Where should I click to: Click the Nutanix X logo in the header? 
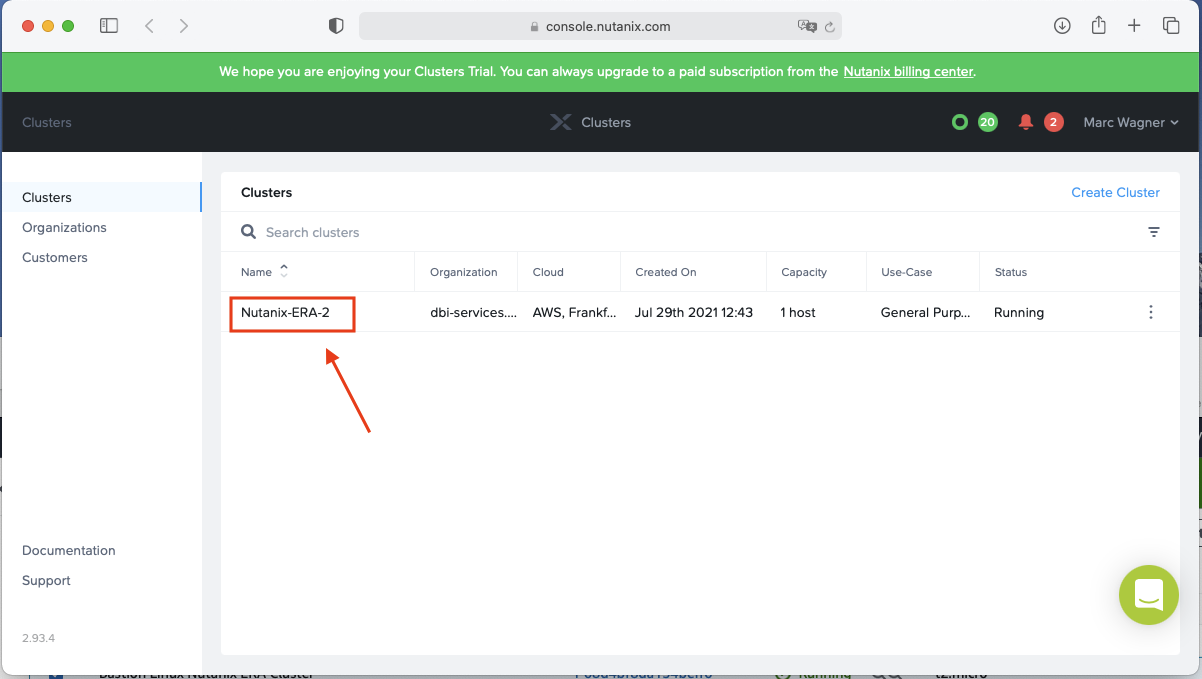point(561,122)
